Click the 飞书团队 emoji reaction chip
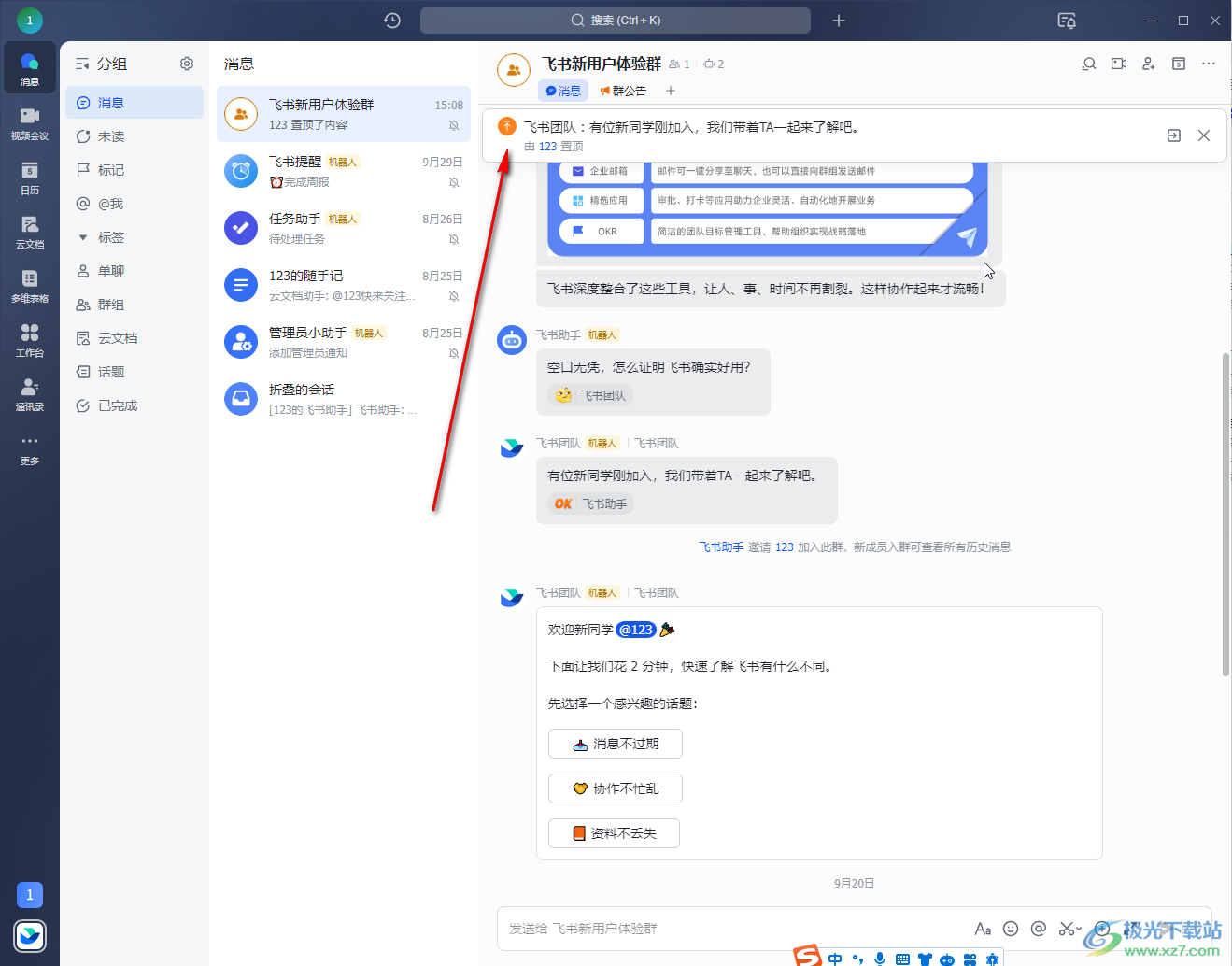1232x966 pixels. click(x=590, y=395)
